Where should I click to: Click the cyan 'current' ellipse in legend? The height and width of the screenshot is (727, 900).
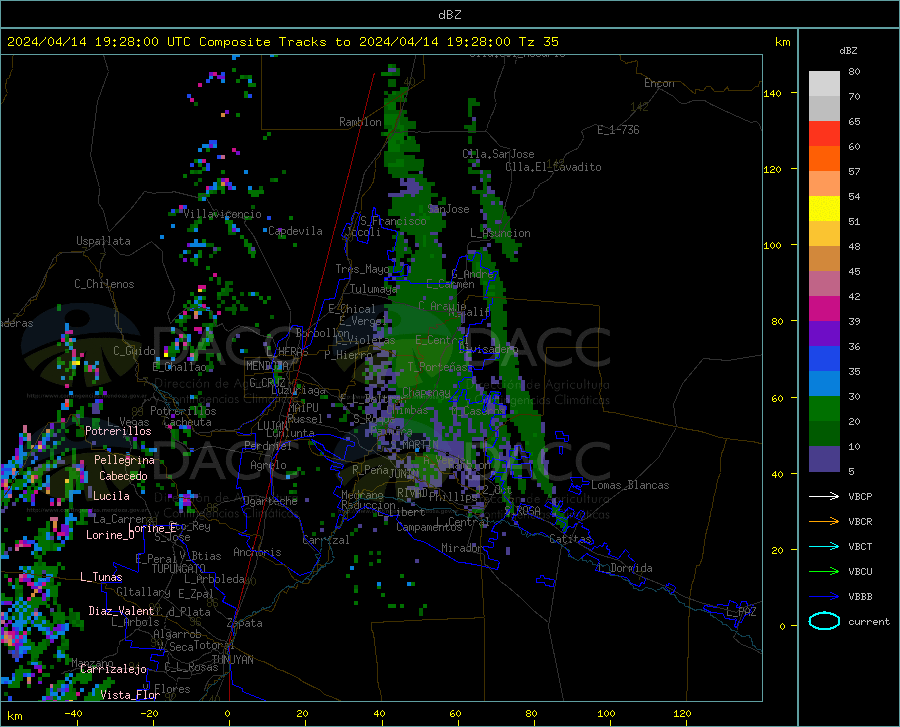pyautogui.click(x=824, y=621)
